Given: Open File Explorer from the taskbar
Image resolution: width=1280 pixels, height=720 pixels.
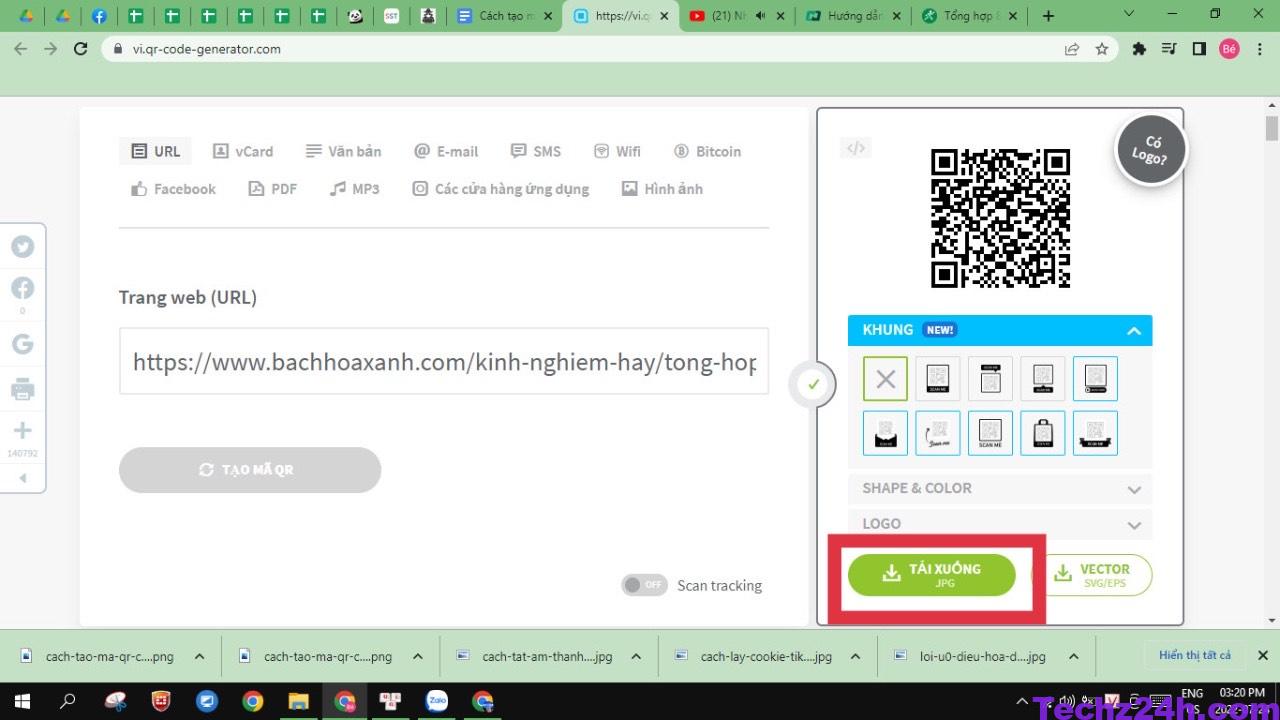Looking at the screenshot, I should point(298,701).
